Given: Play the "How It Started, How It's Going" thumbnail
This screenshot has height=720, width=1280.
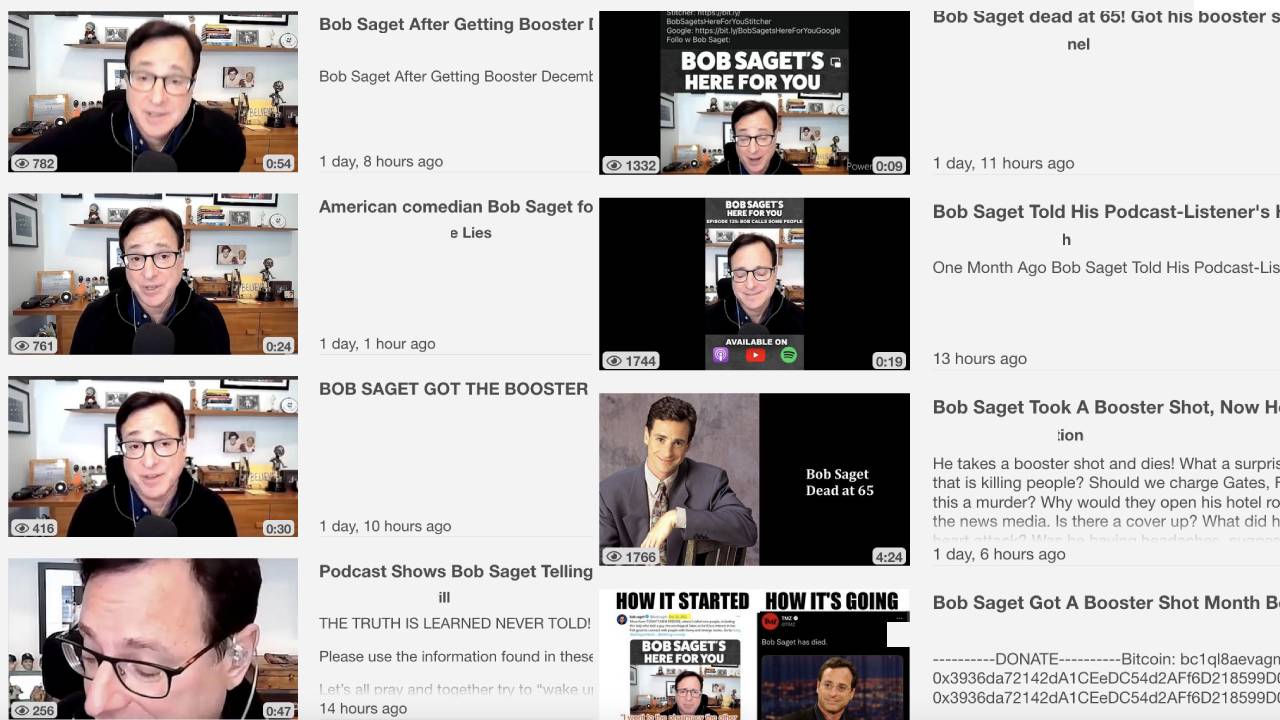Looking at the screenshot, I should click(754, 655).
